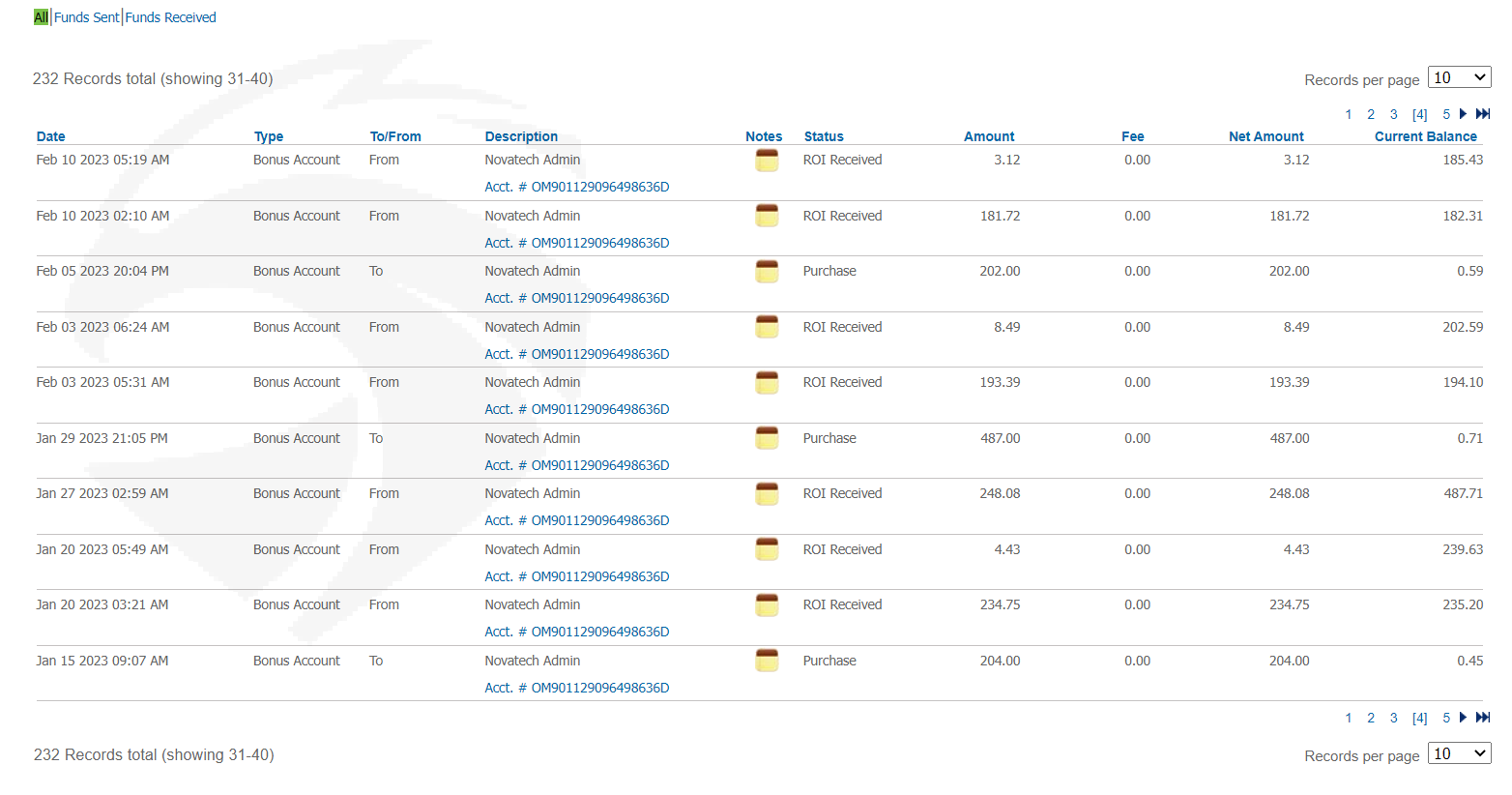Open notes icon for Feb 10 02:10 AM row
This screenshot has width=1512, height=795.
coord(767,217)
